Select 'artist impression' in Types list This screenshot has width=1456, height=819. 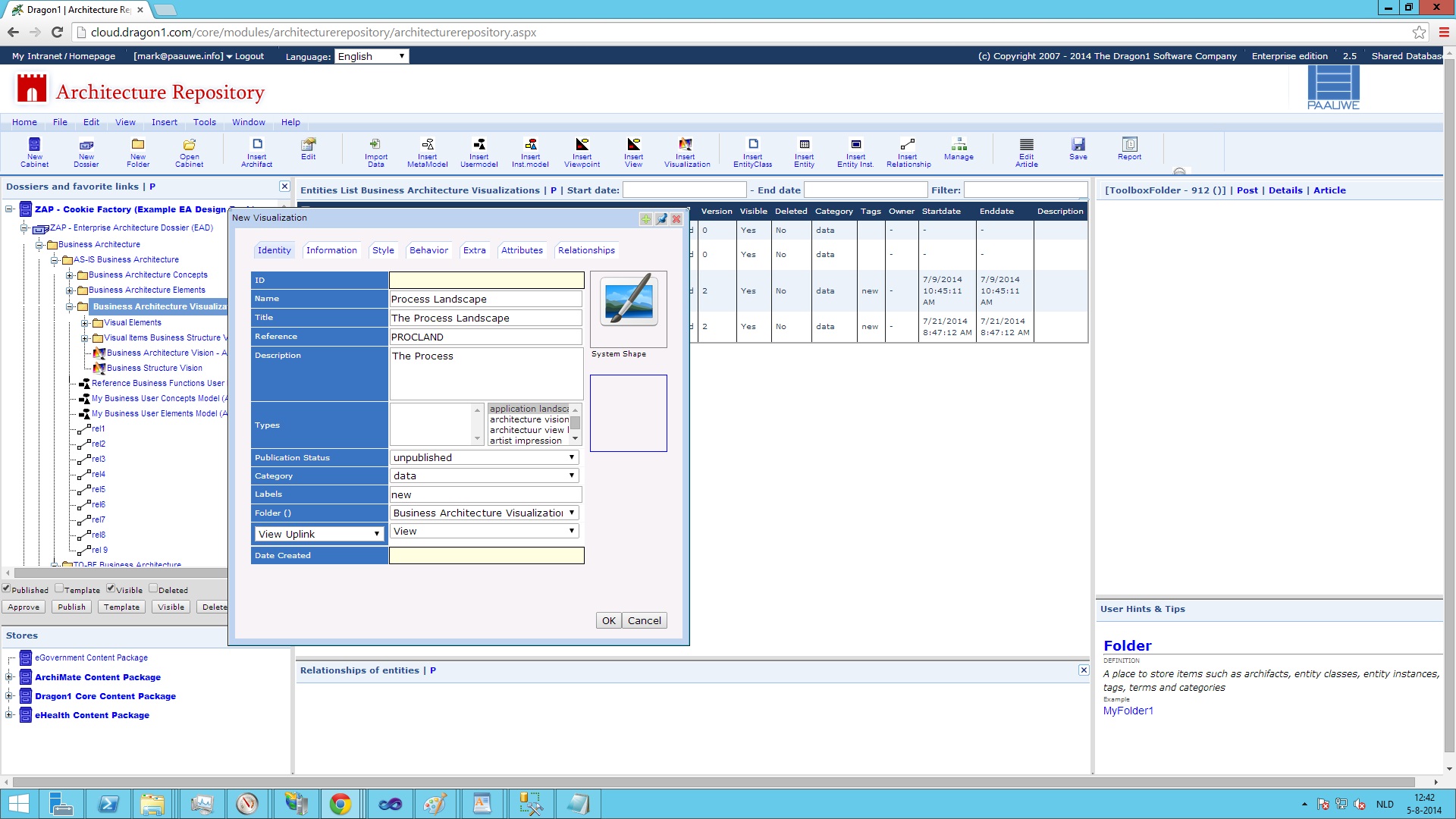[526, 441]
